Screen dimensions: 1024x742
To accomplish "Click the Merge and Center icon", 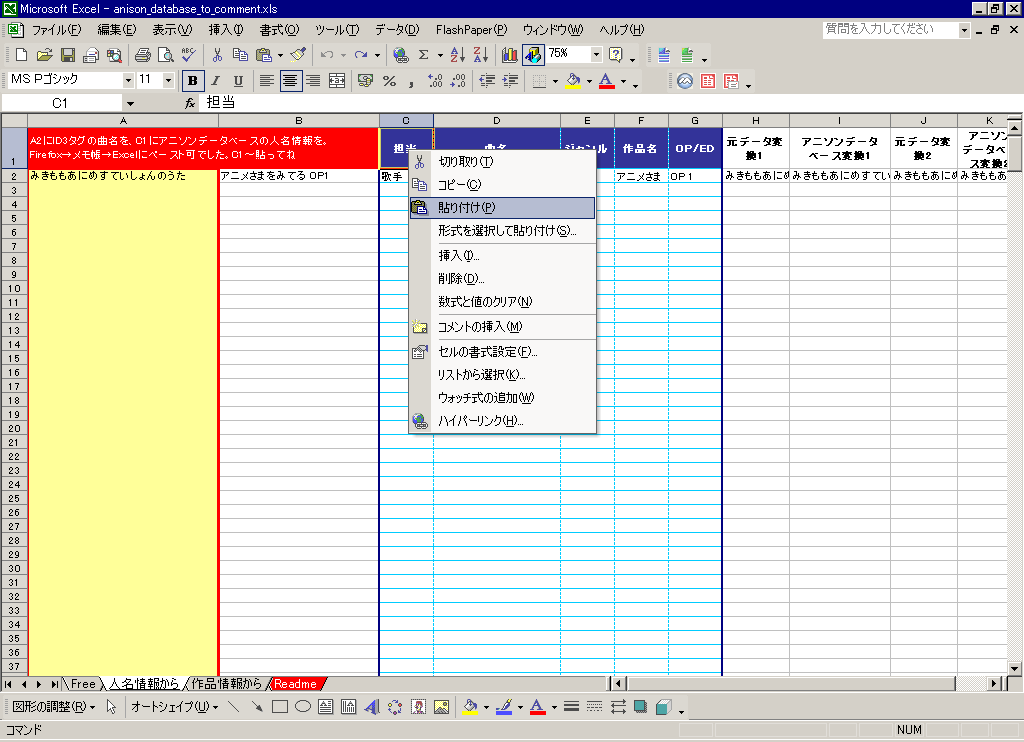I will [337, 81].
